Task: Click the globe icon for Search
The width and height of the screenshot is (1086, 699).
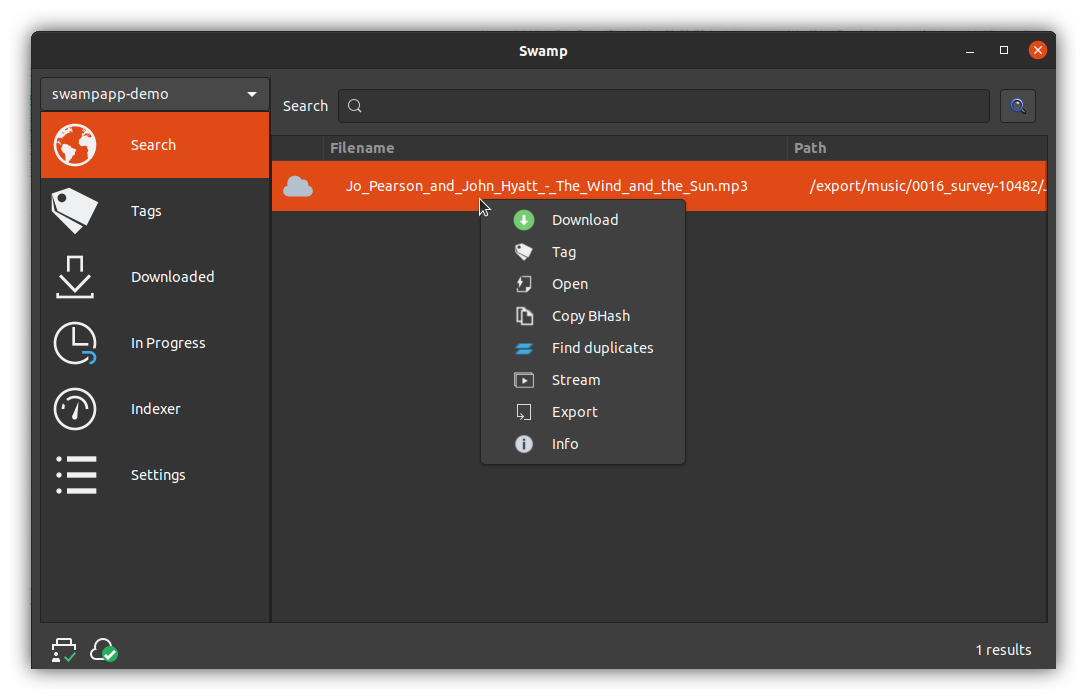Action: [75, 145]
